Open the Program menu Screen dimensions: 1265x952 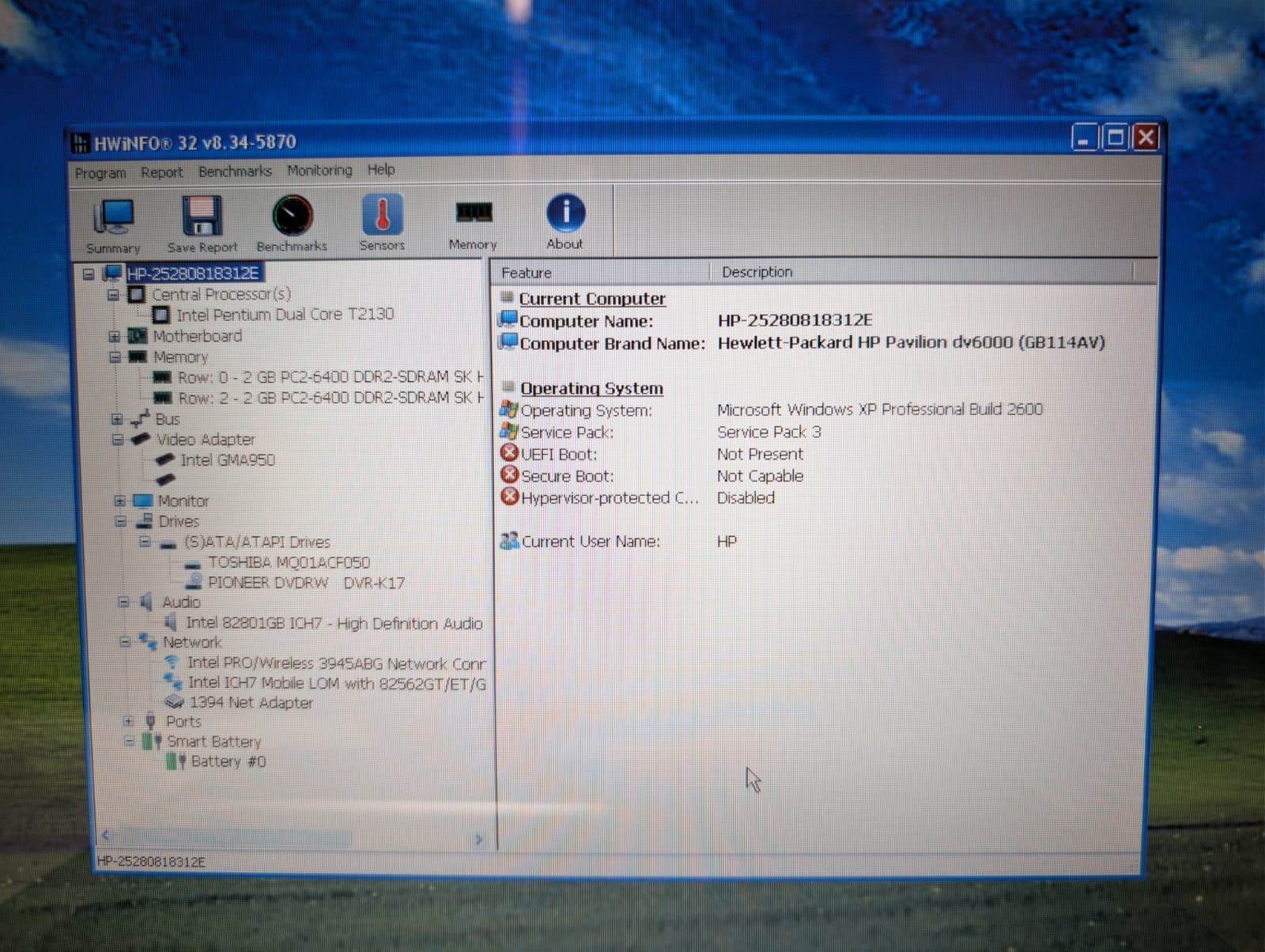(100, 172)
